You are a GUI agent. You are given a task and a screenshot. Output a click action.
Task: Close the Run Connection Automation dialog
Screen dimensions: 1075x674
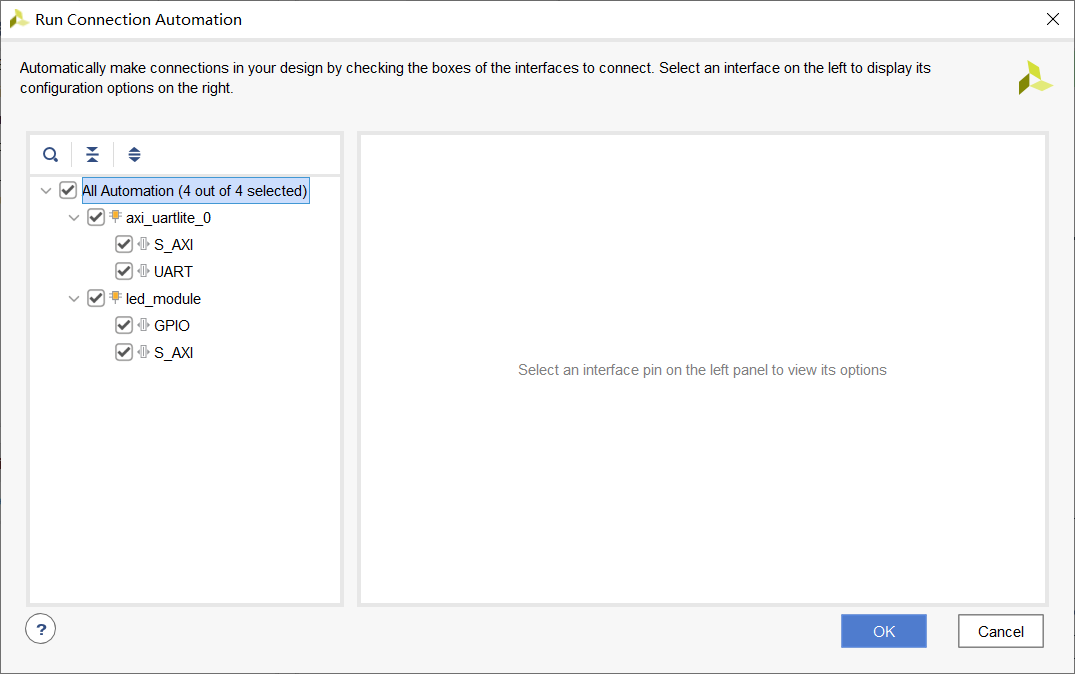pos(1052,19)
